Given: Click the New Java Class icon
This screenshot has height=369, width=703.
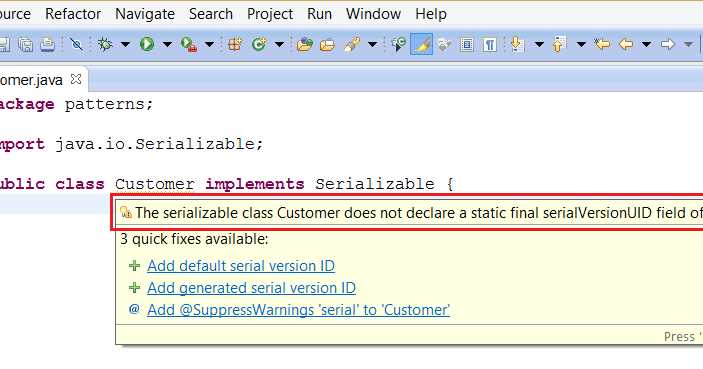Looking at the screenshot, I should click(259, 44).
